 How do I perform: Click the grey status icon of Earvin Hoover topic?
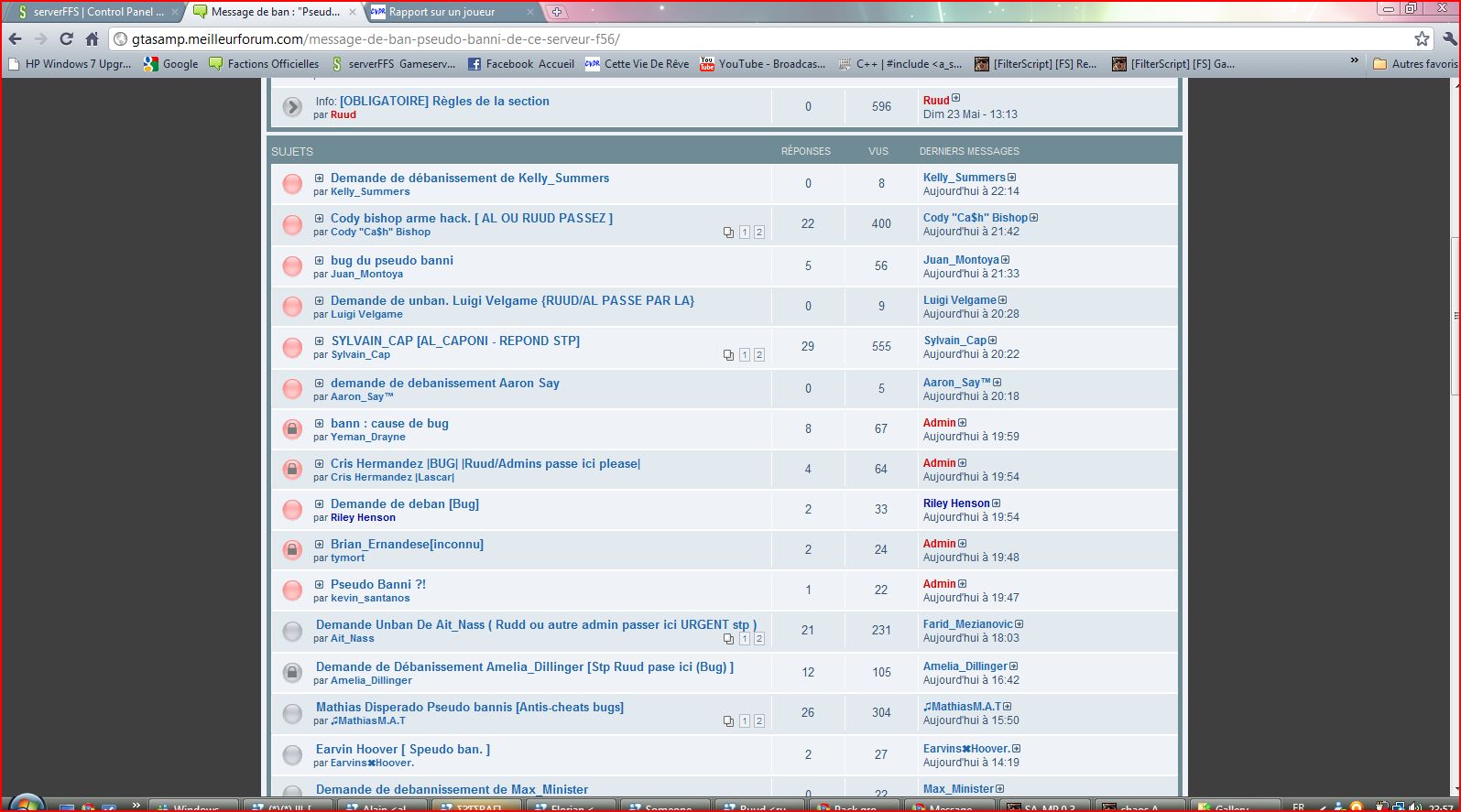(x=292, y=755)
